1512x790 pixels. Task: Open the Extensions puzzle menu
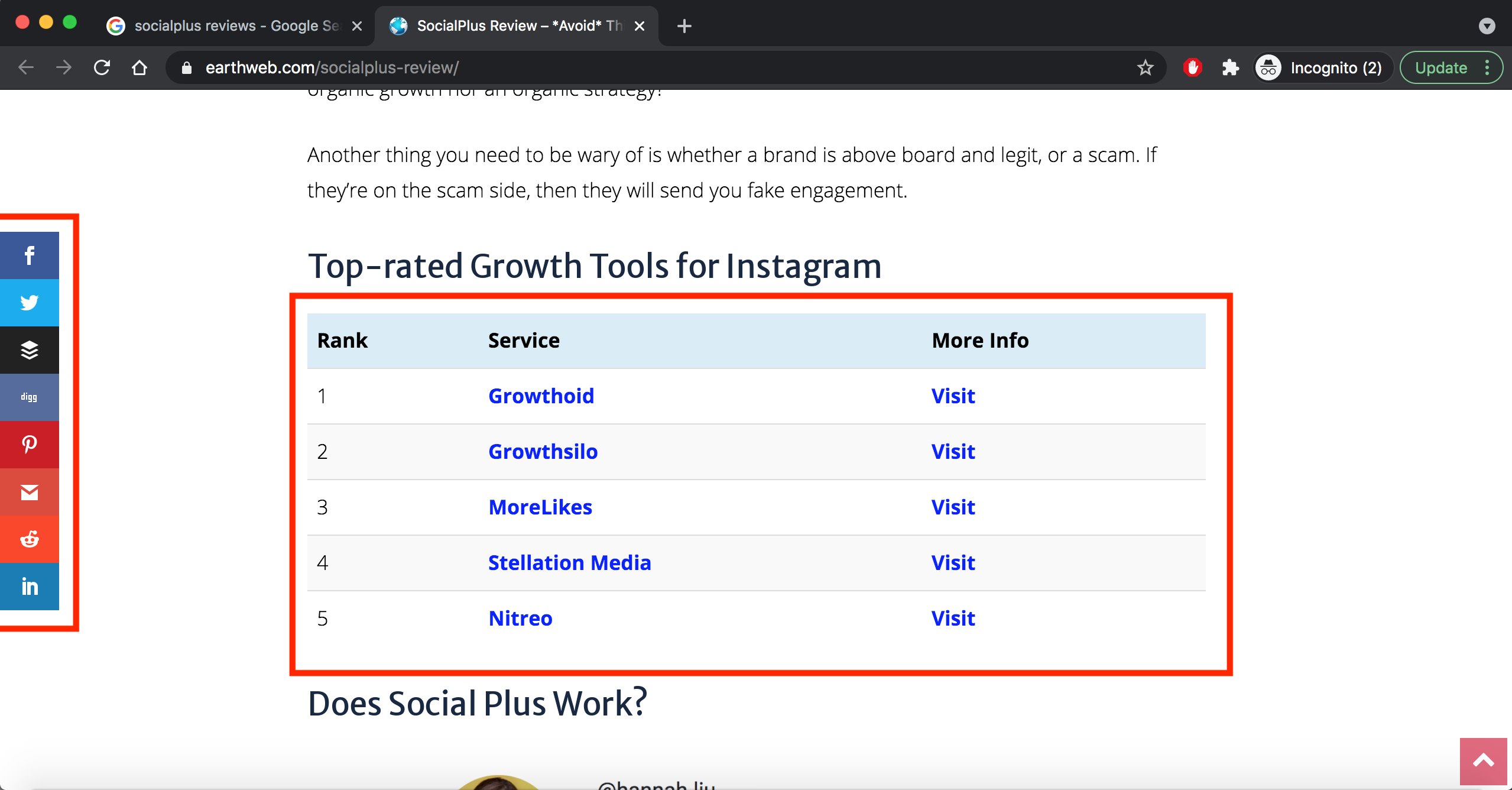[x=1231, y=68]
